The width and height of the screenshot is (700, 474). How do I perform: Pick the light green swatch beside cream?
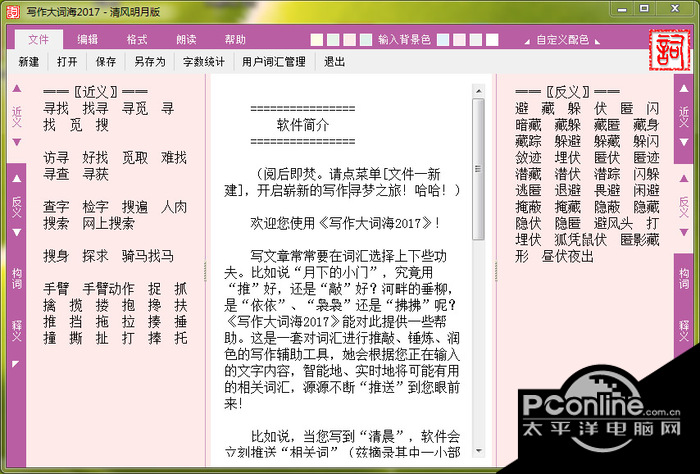pyautogui.click(x=333, y=40)
